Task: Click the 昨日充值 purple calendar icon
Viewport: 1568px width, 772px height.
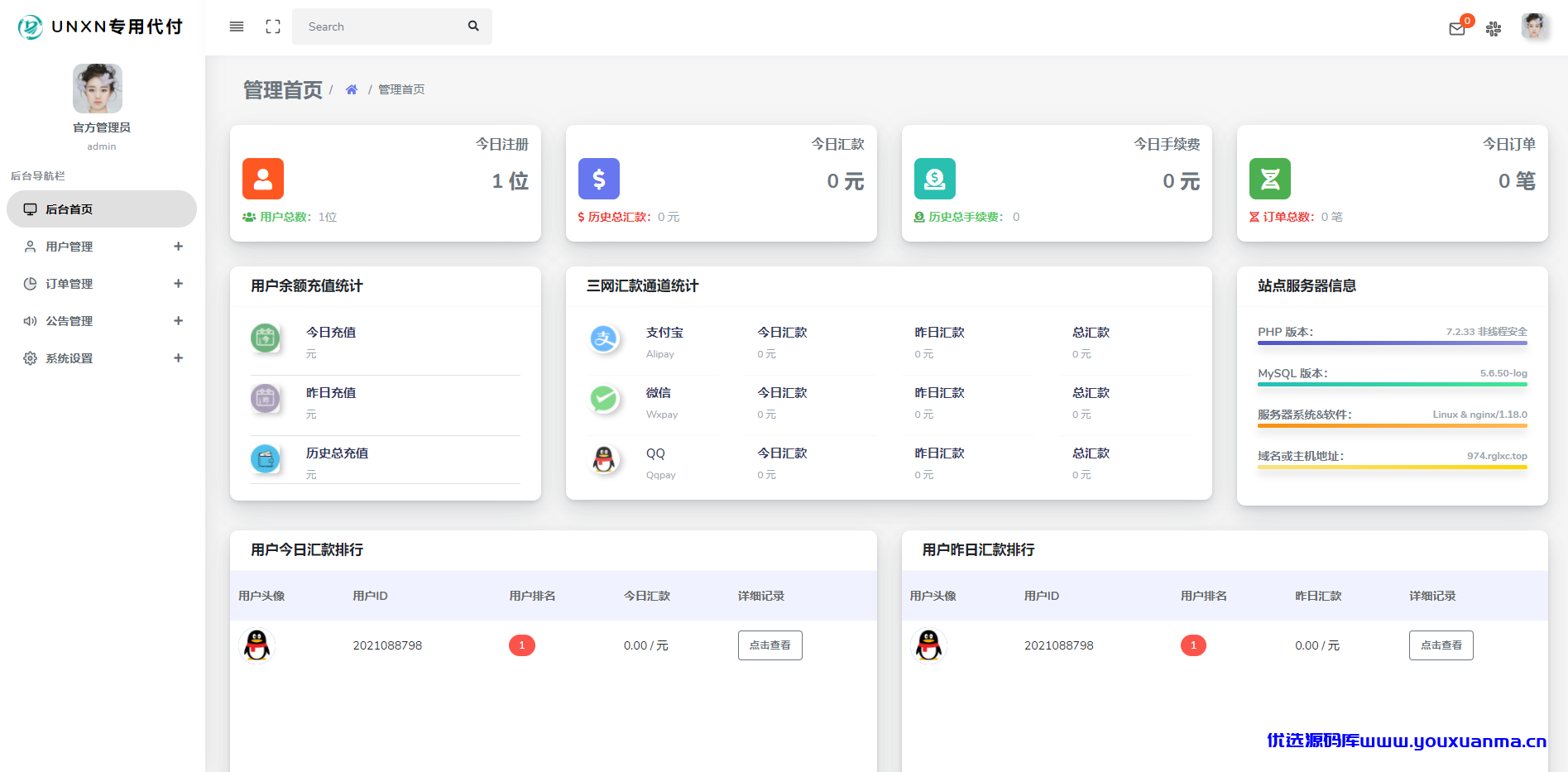Action: [x=265, y=398]
